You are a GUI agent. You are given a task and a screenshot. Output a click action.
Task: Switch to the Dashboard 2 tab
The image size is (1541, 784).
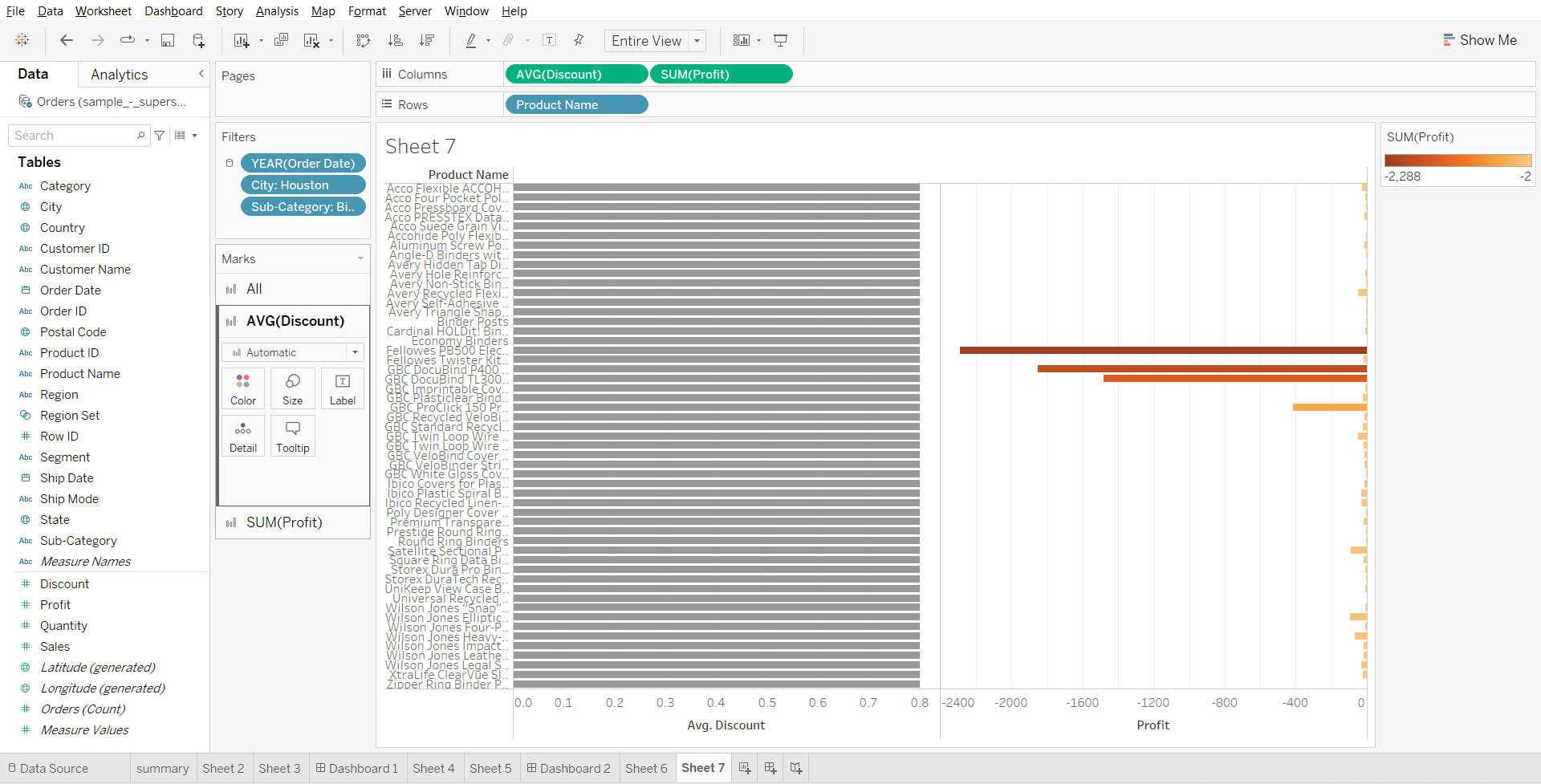[568, 768]
